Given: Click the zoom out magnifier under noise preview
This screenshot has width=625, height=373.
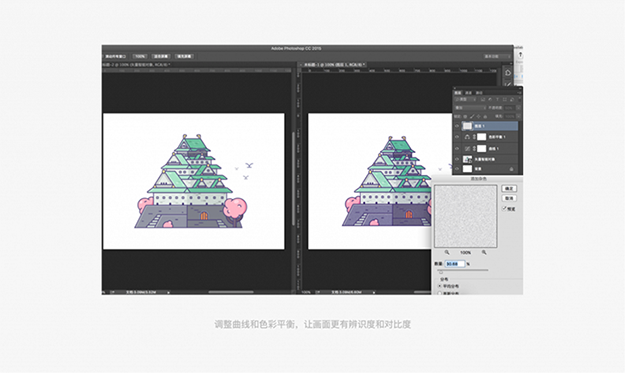Looking at the screenshot, I should click(x=447, y=252).
